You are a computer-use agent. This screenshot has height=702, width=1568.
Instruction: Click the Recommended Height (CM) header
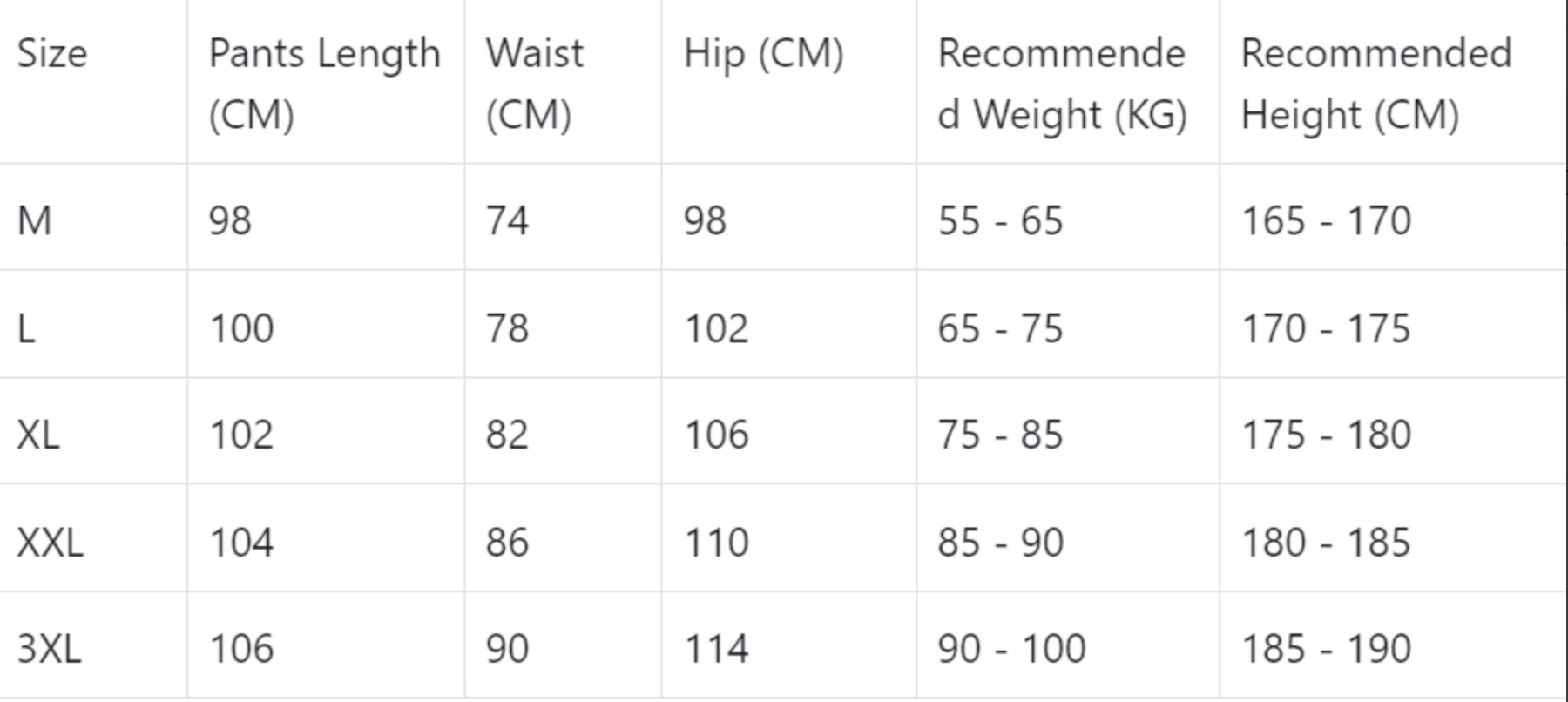coord(1376,84)
